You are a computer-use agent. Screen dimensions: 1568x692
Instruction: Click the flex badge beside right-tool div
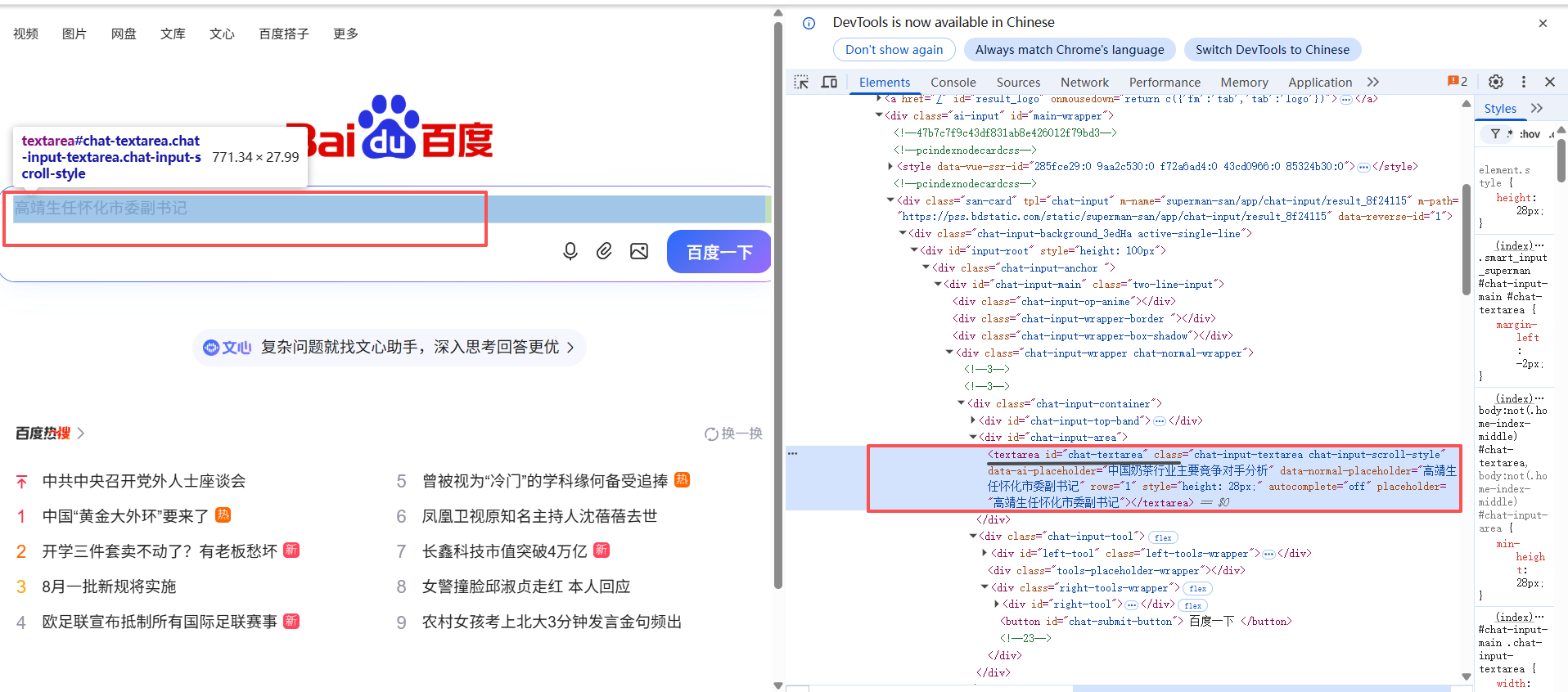1192,605
